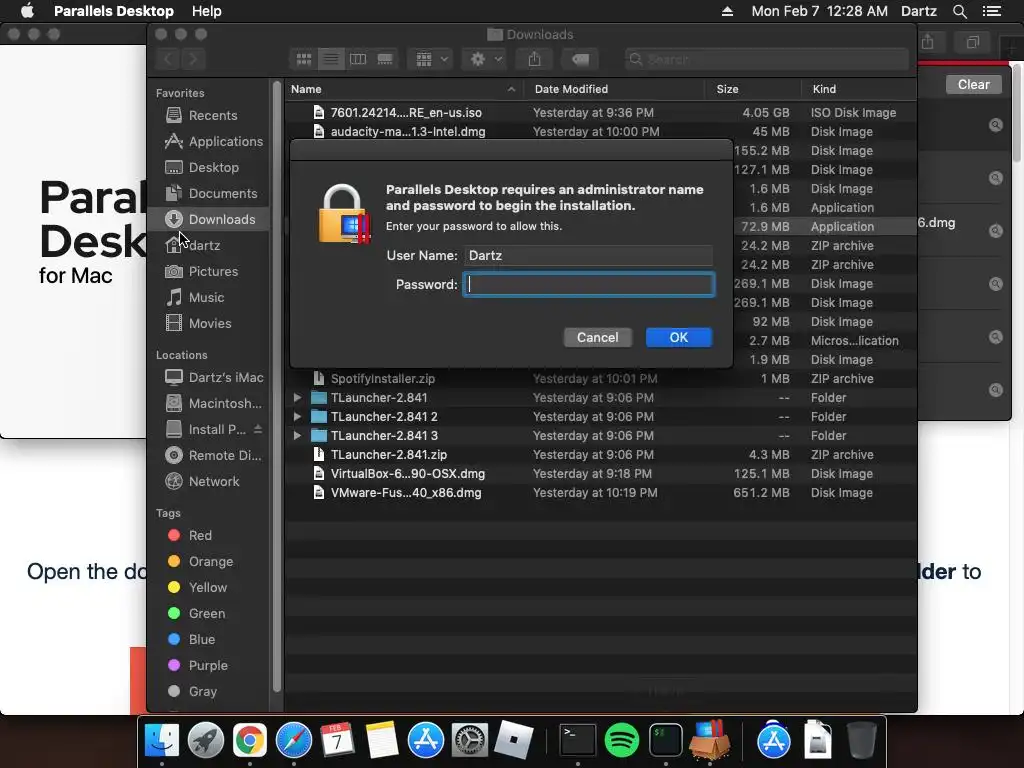Go forward in Finder navigation
1024x768 pixels.
[194, 59]
